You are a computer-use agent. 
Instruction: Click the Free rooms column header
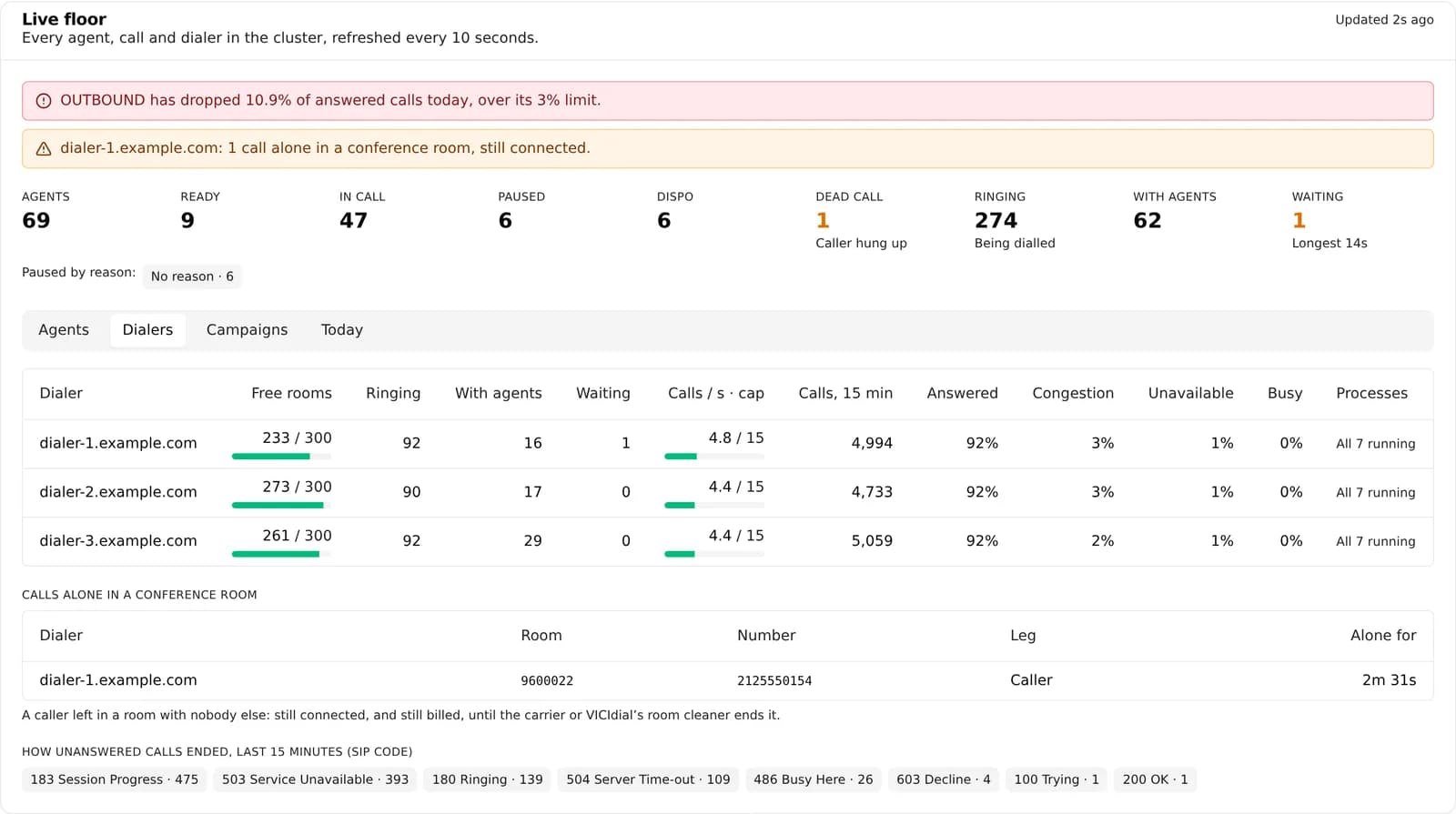pos(291,394)
